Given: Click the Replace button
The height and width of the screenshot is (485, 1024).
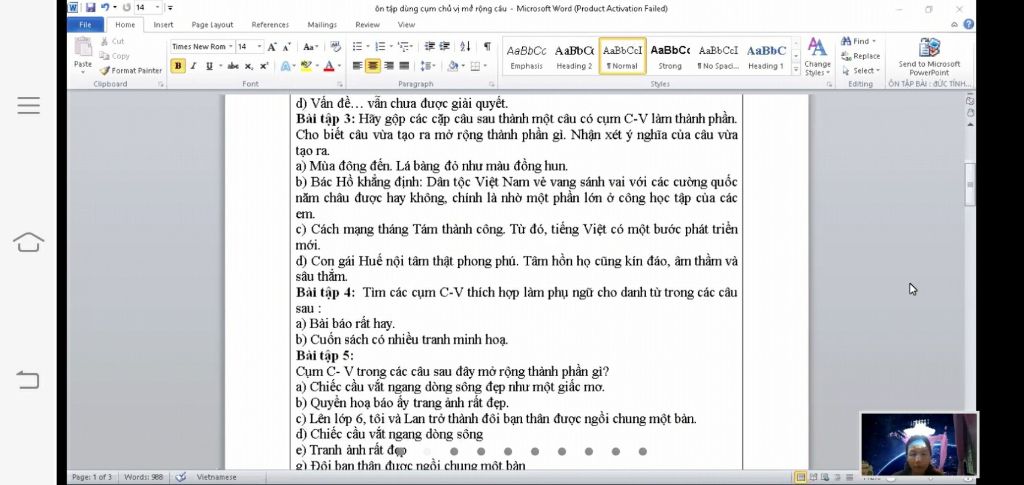Looking at the screenshot, I should coord(861,56).
